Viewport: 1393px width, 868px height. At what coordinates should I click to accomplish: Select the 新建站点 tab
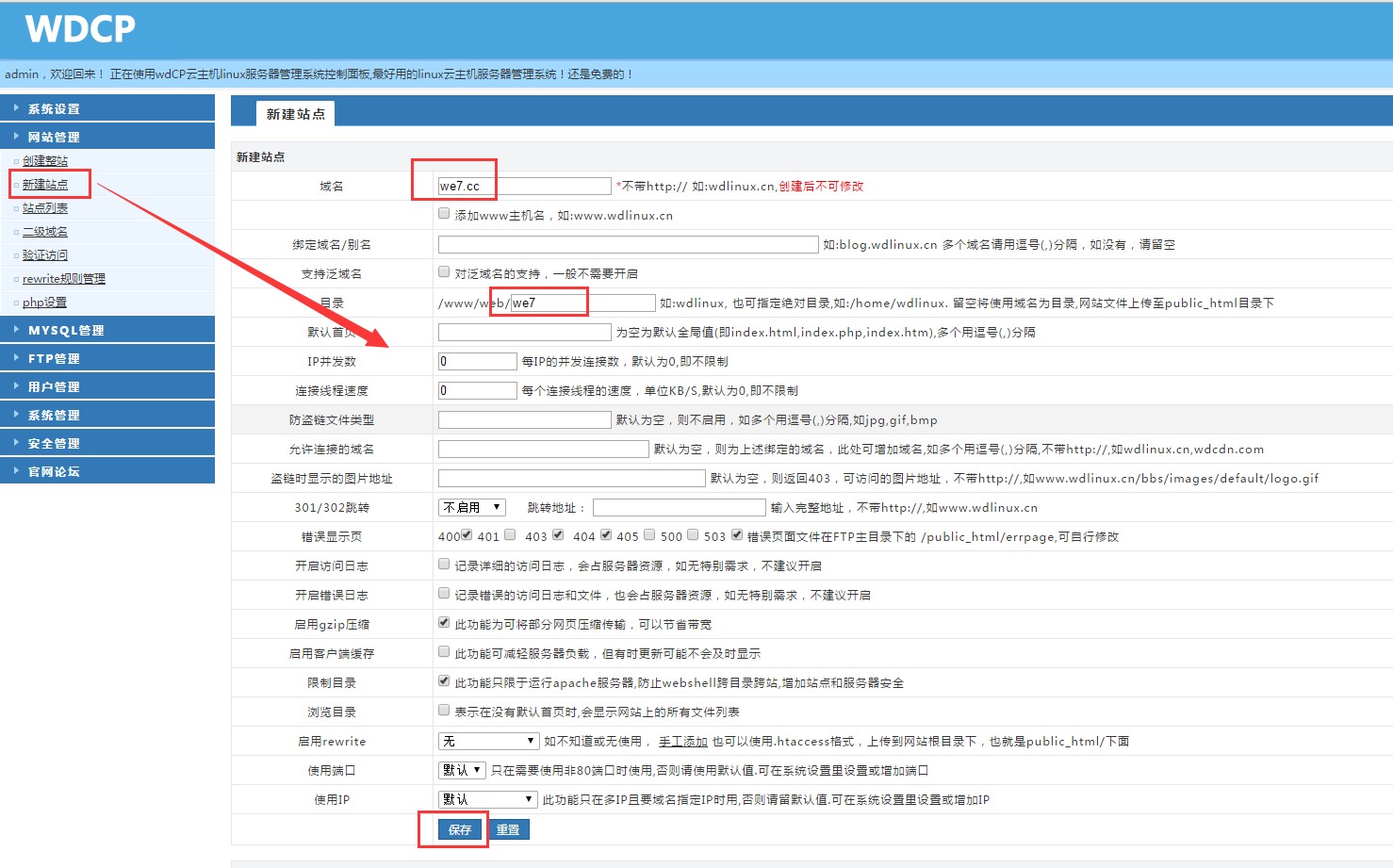(x=295, y=114)
